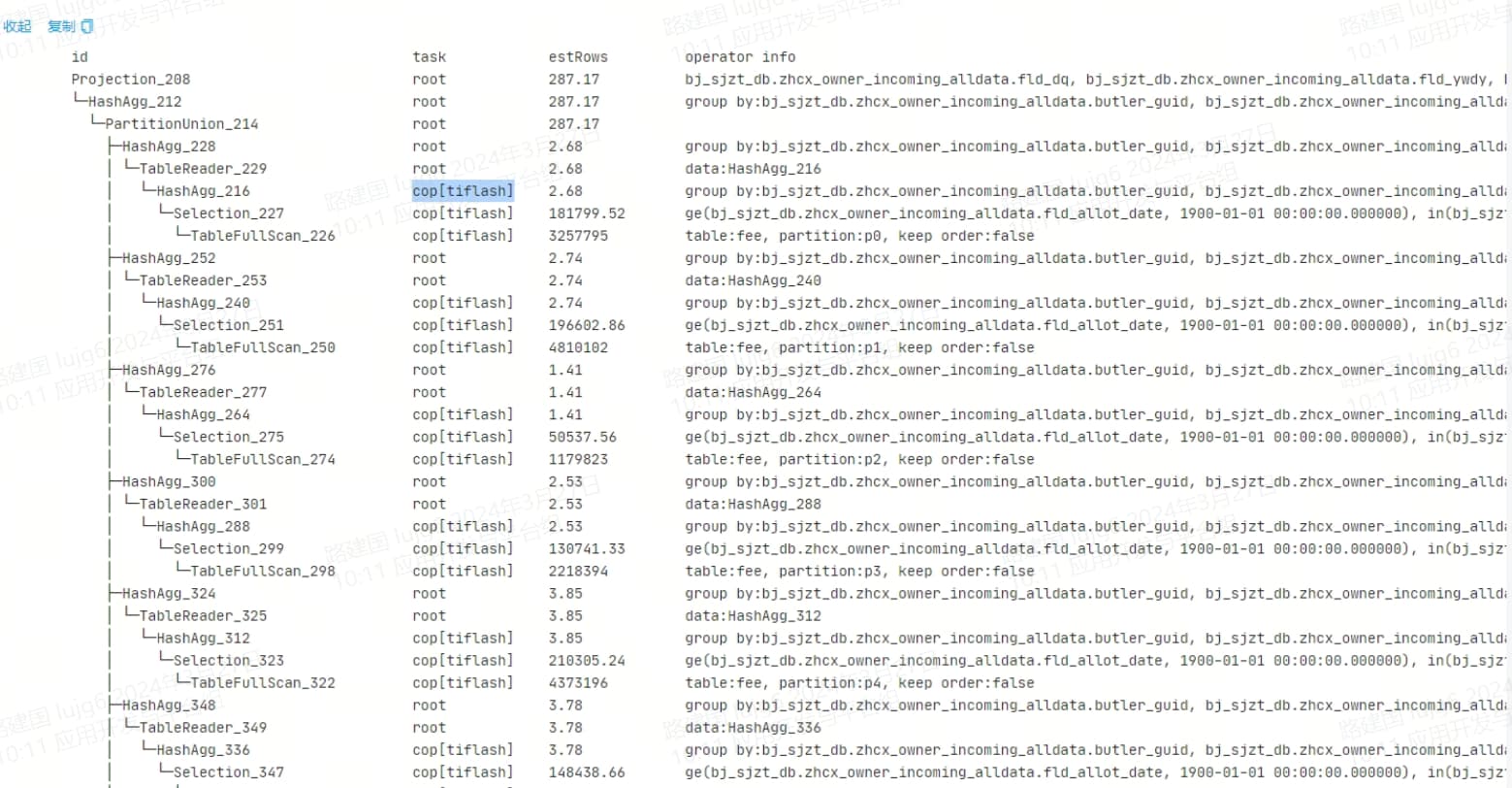This screenshot has width=1512, height=788.
Task: Click operator info 'data:HashAgg_216'
Action: point(753,169)
